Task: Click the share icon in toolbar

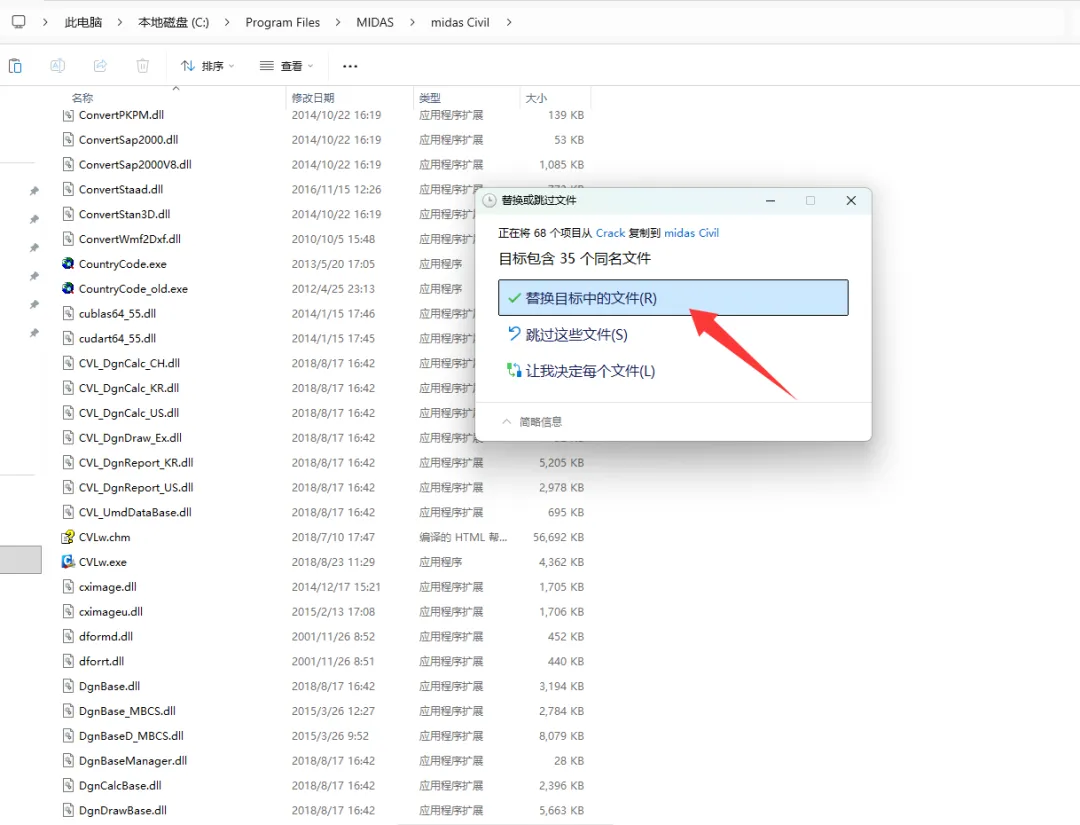Action: [x=101, y=66]
